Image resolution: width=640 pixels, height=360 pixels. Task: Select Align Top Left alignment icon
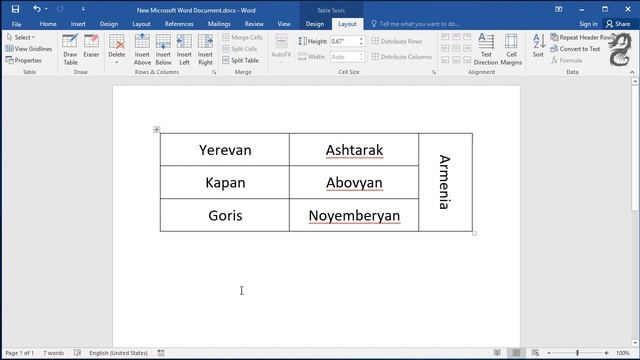pos(445,37)
